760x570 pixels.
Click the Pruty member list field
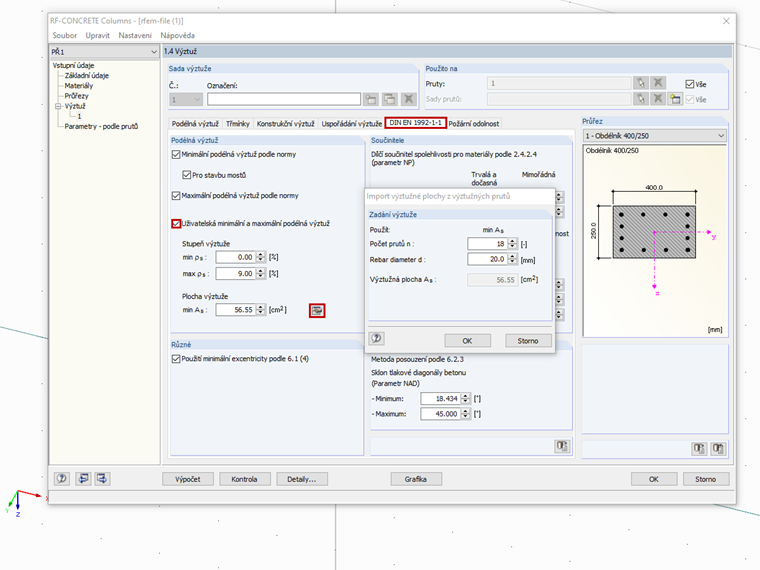click(559, 83)
